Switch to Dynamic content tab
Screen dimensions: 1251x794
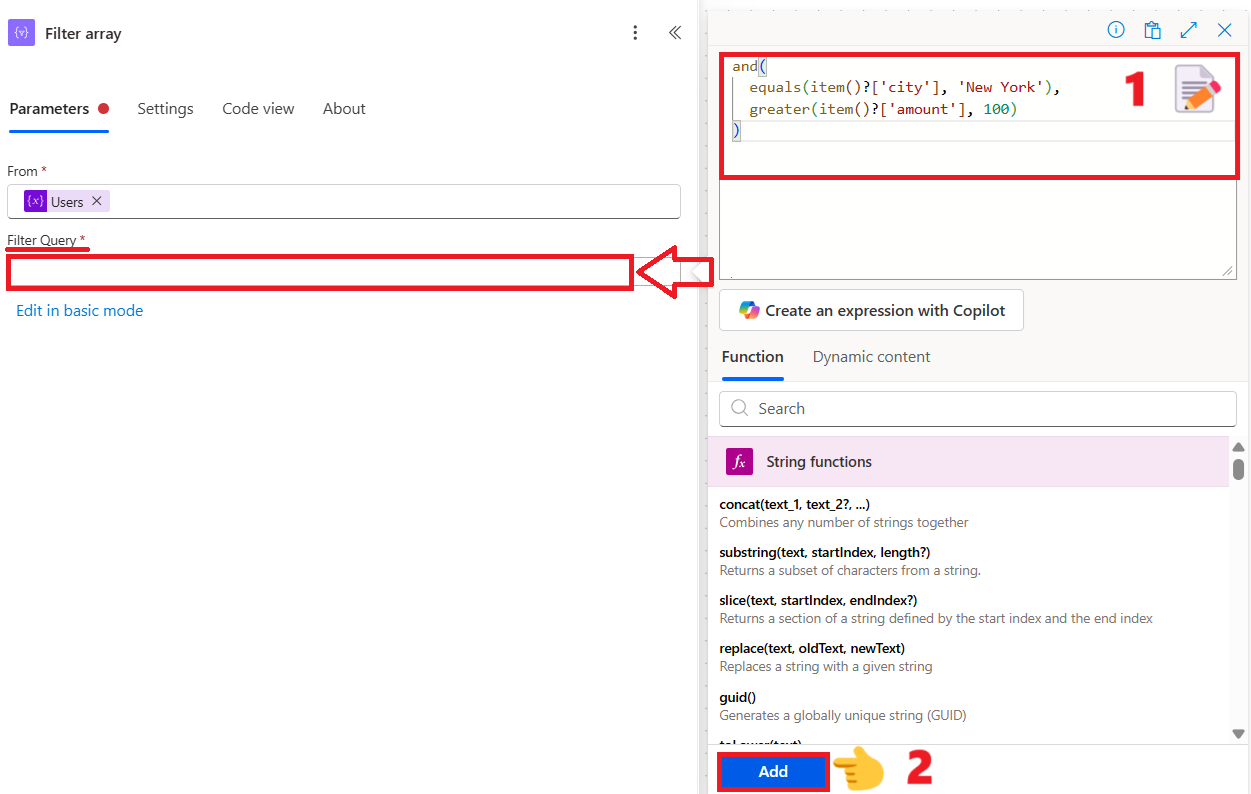(871, 357)
